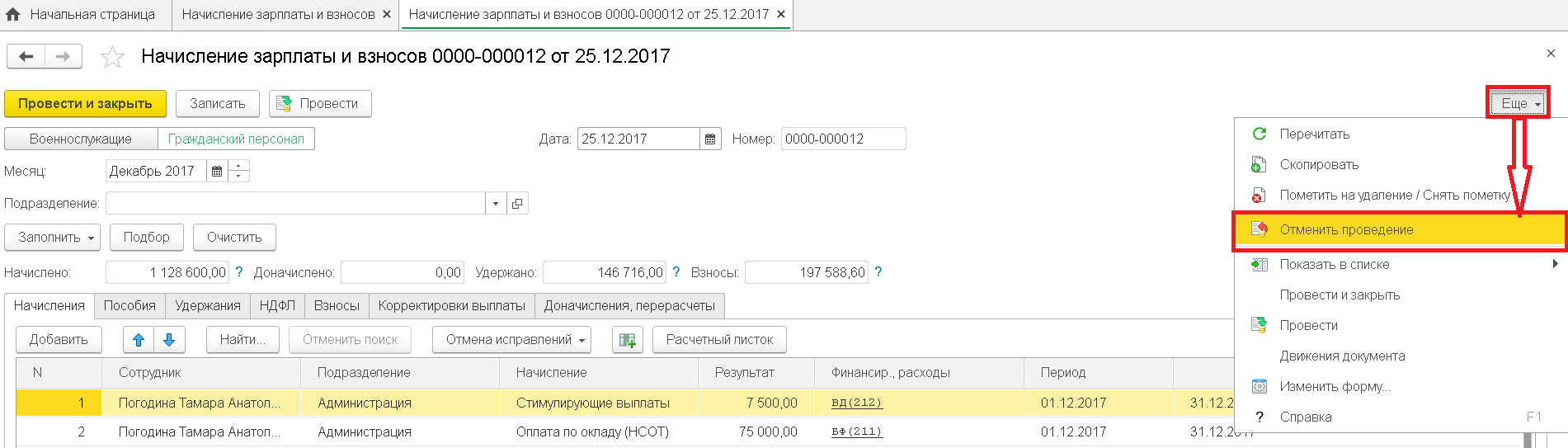The height and width of the screenshot is (448, 1568).
Task: Open Справка from the menu
Action: click(1400, 417)
